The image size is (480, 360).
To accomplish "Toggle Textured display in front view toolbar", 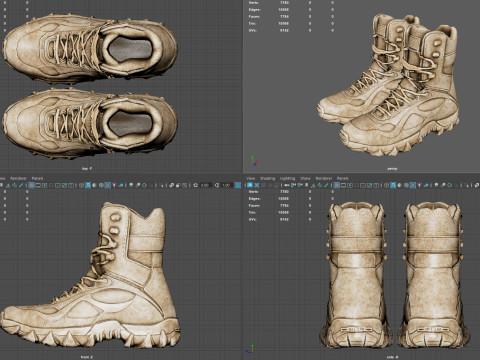I will click(x=107, y=185).
